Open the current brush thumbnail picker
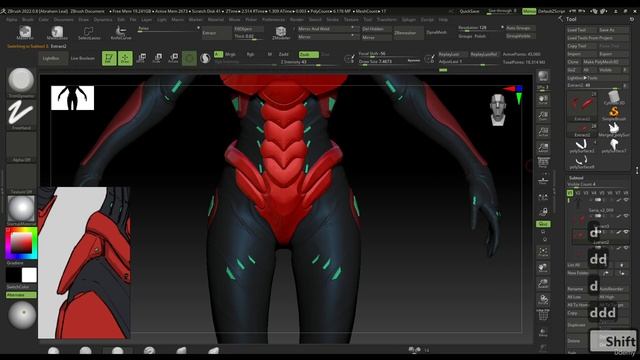 [21, 83]
